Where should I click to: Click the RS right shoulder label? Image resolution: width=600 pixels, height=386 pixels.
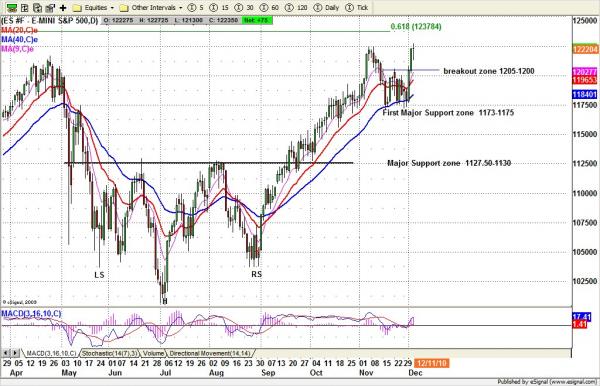256,274
